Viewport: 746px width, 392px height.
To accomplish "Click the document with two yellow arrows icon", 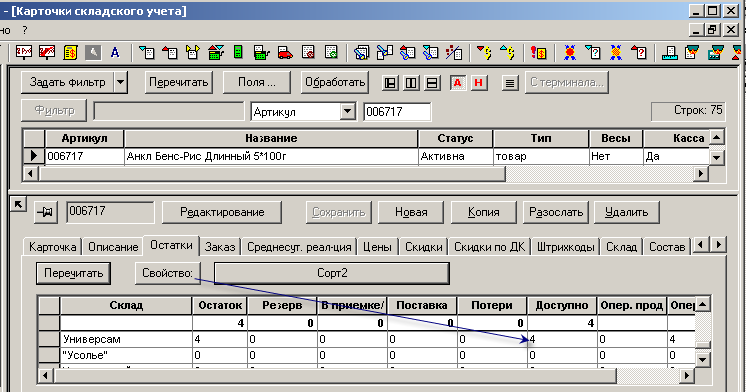I will tap(193, 52).
